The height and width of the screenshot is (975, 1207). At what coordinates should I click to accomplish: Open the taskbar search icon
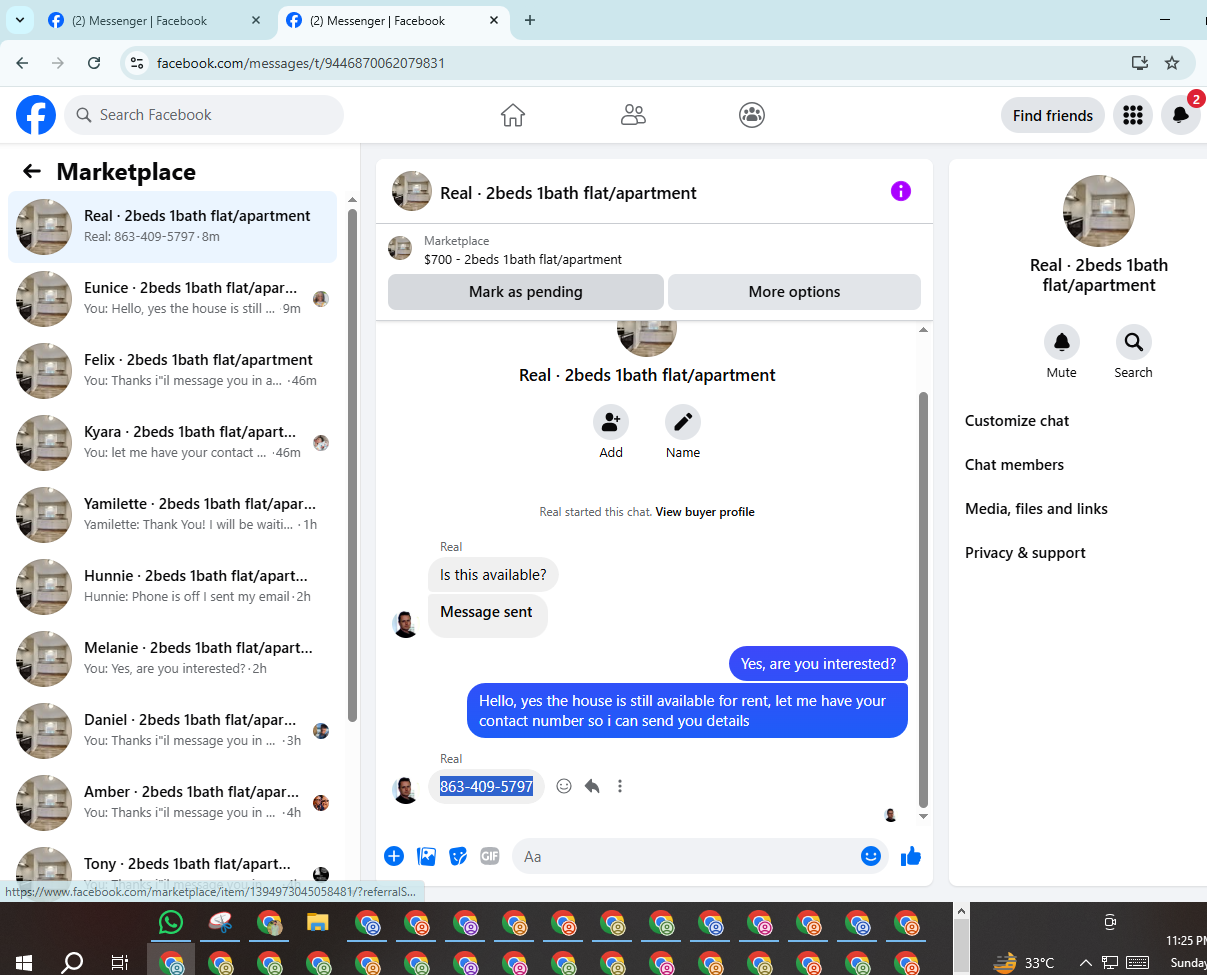coord(72,963)
